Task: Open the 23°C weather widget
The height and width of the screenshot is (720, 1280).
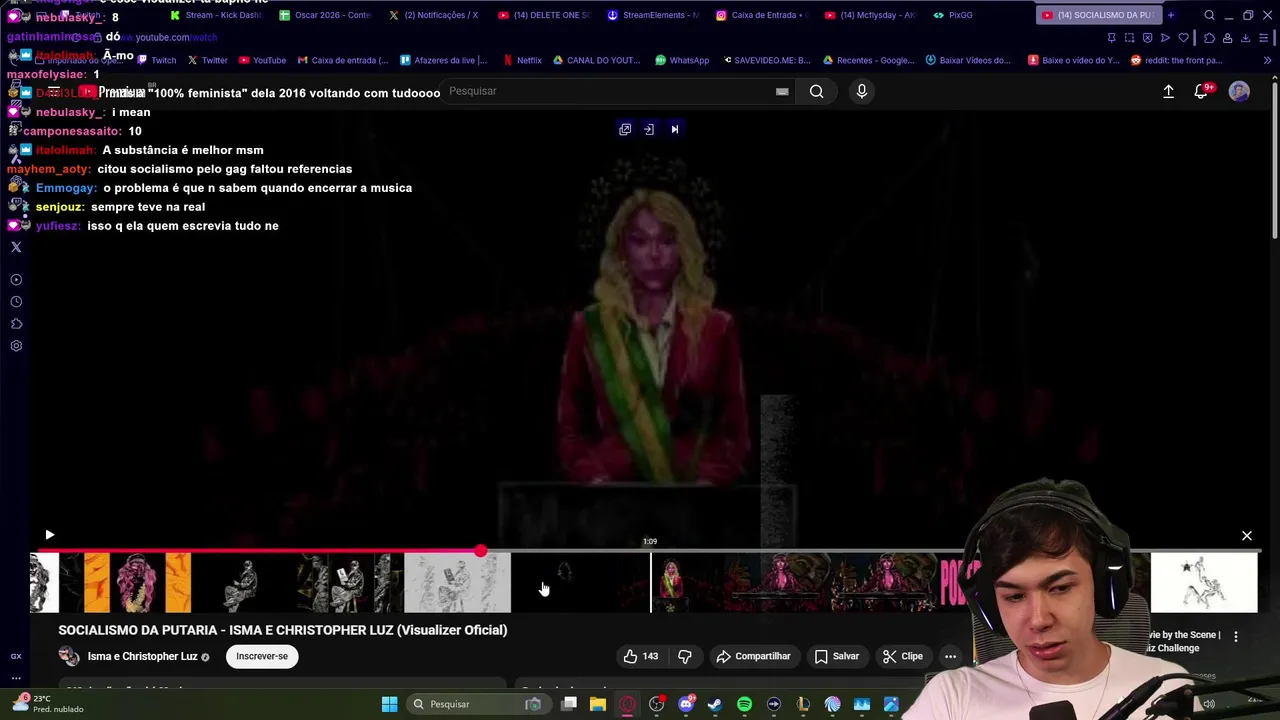Action: point(48,704)
